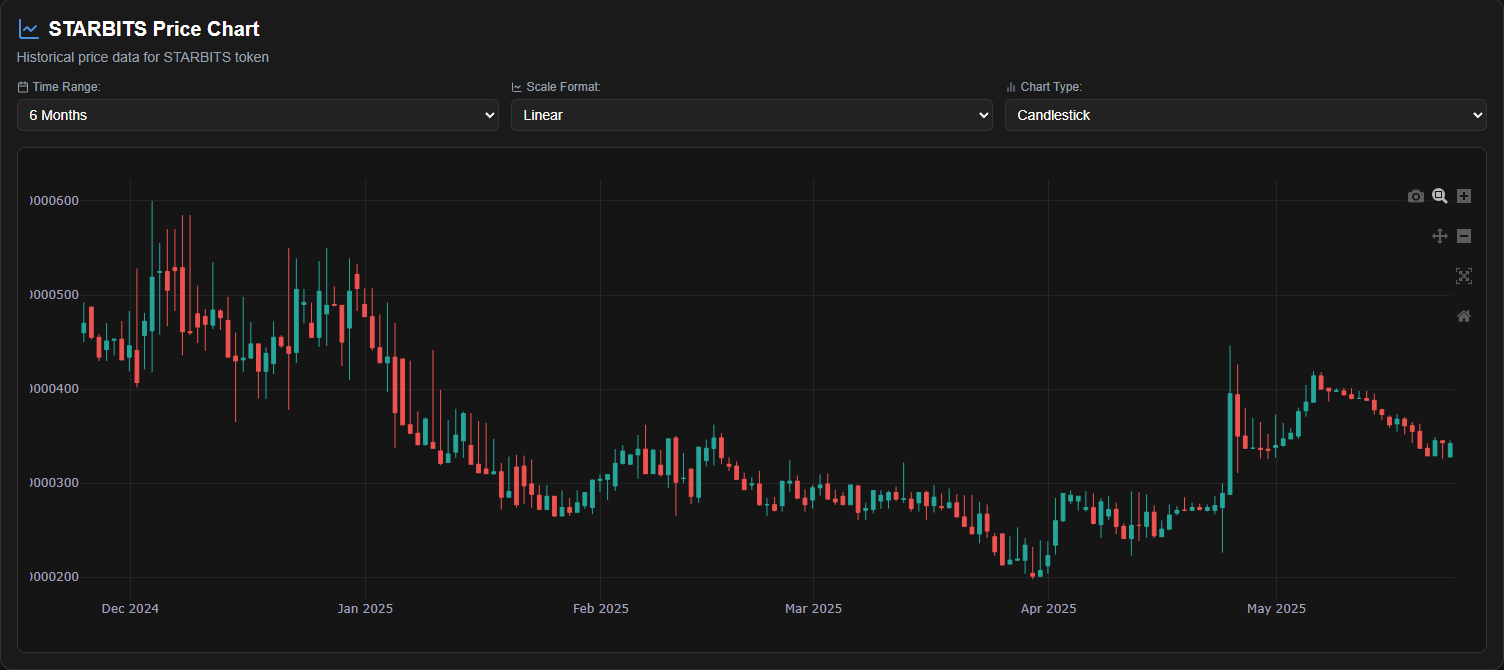The width and height of the screenshot is (1504, 670).
Task: Click the Zoom in plus icon
Action: pyautogui.click(x=1464, y=196)
